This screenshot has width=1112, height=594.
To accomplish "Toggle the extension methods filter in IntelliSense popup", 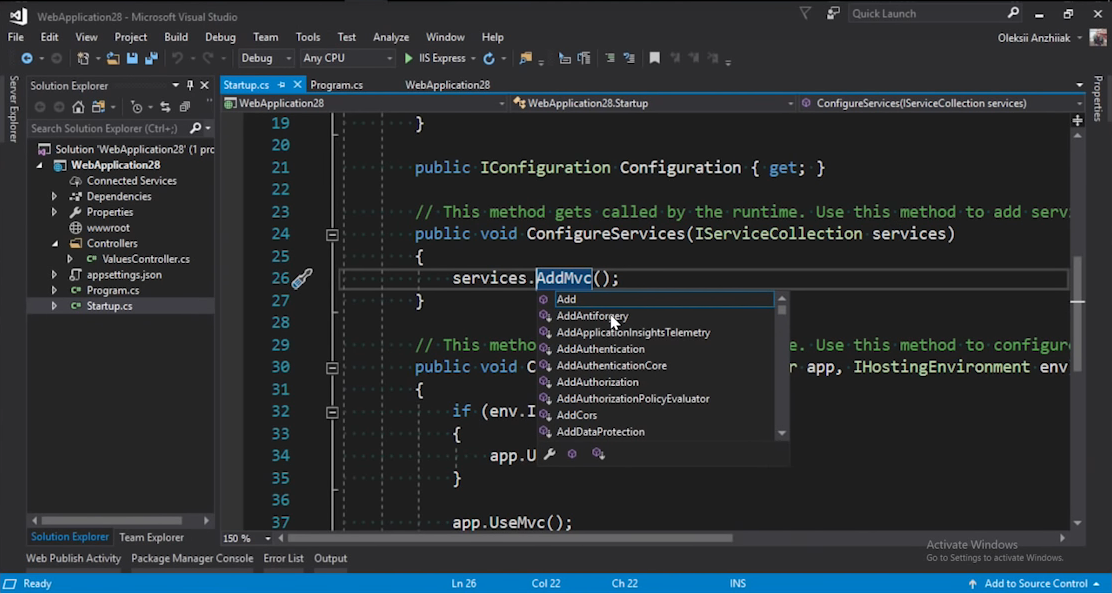I will coord(599,454).
